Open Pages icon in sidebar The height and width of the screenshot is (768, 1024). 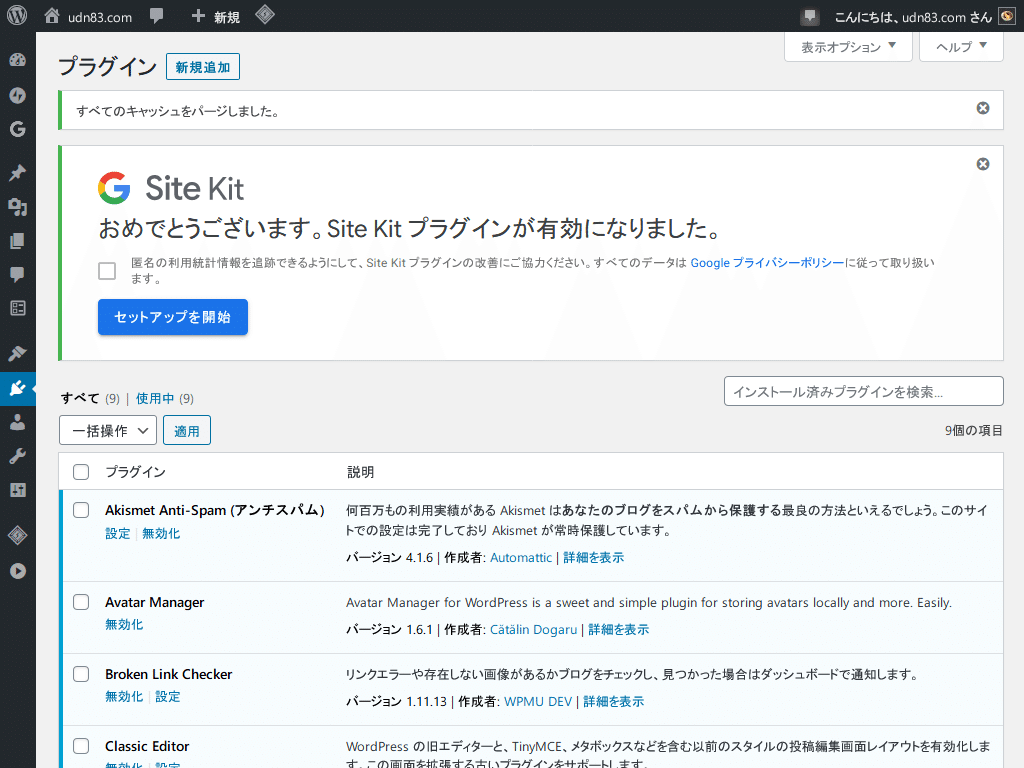click(18, 241)
